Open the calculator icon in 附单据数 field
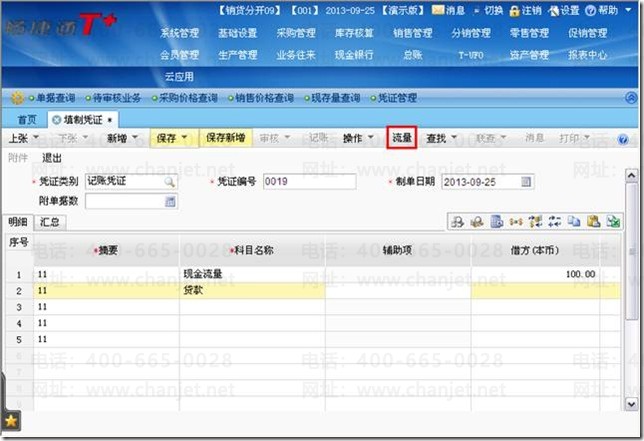This screenshot has height=441, width=644. (170, 201)
